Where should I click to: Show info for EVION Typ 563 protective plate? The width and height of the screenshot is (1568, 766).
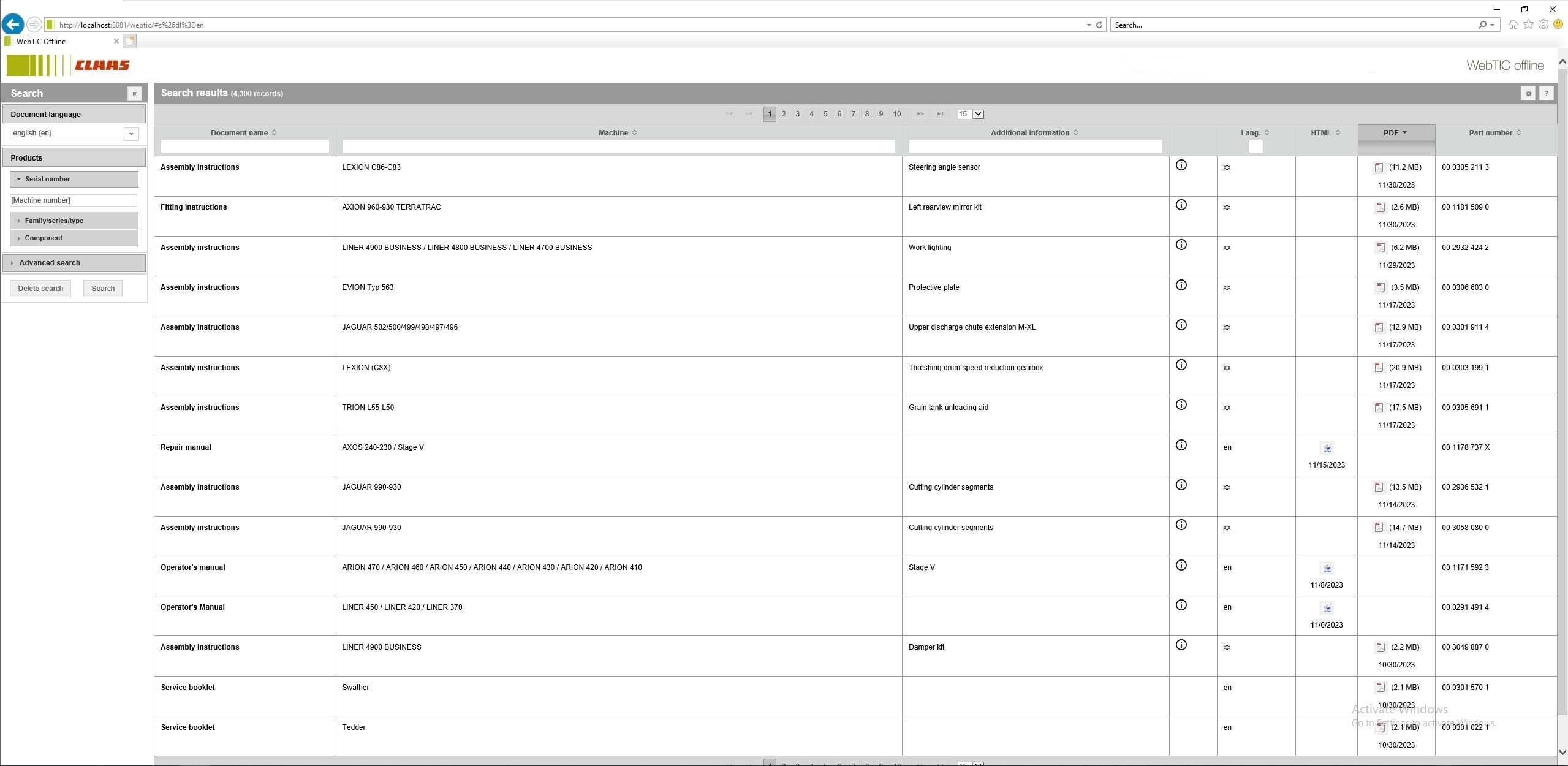[1181, 285]
